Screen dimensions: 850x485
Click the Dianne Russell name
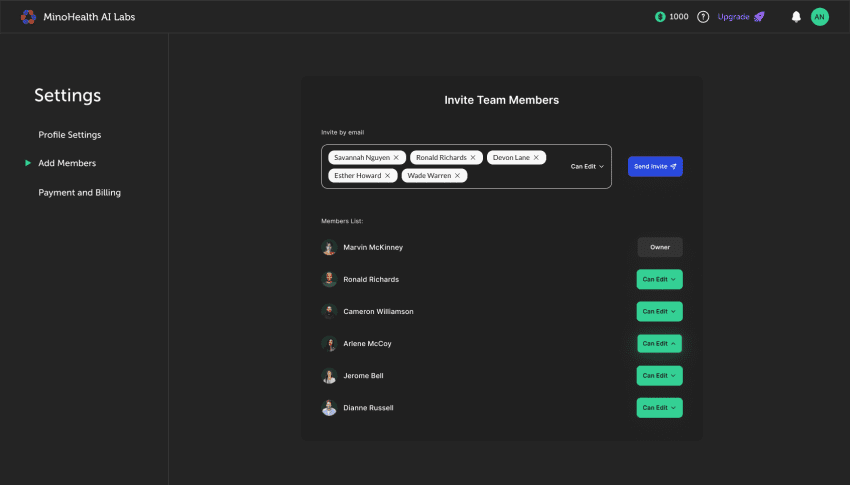point(368,408)
